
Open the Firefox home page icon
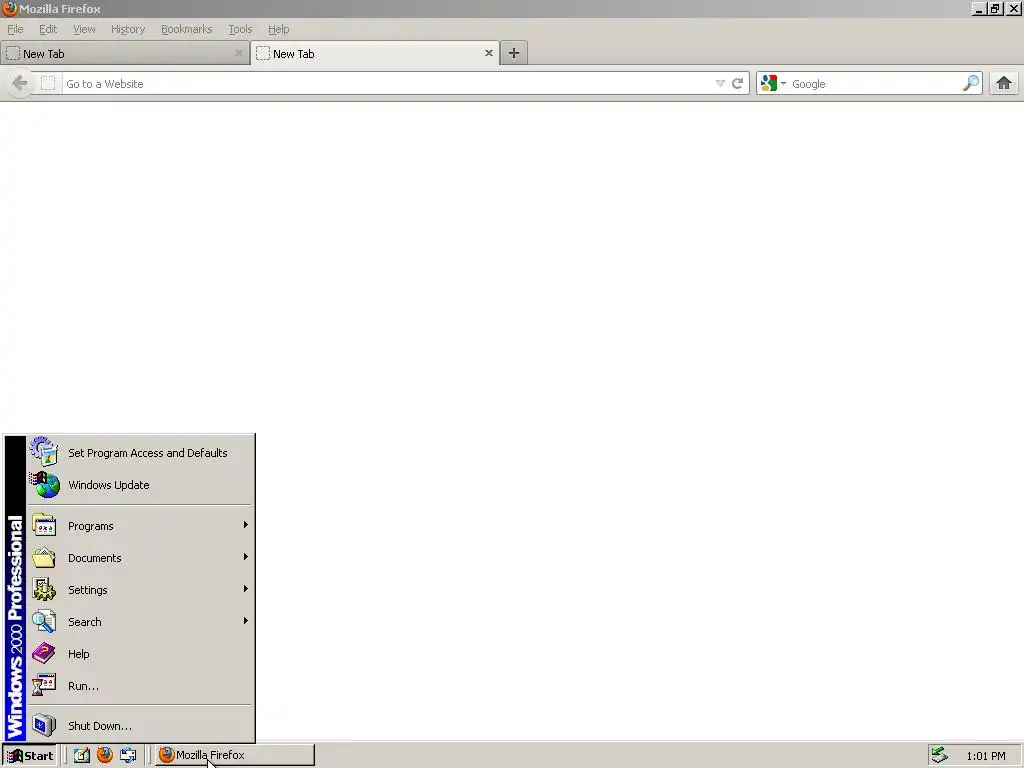pyautogui.click(x=1004, y=84)
